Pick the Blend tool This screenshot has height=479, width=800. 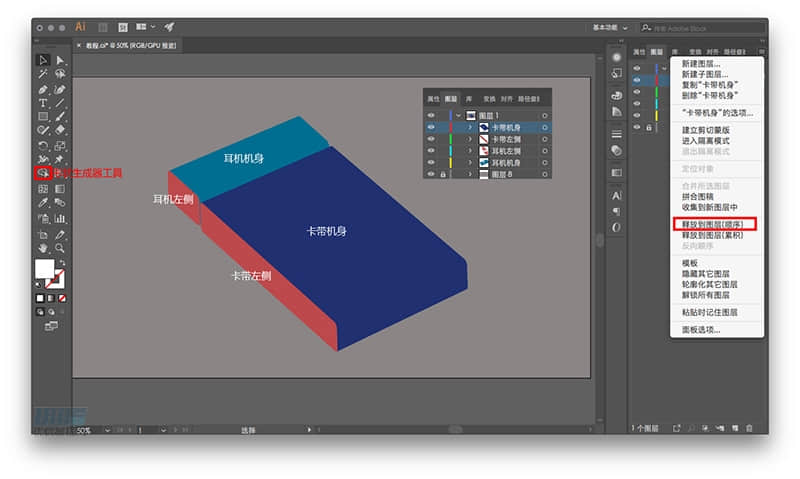click(60, 203)
